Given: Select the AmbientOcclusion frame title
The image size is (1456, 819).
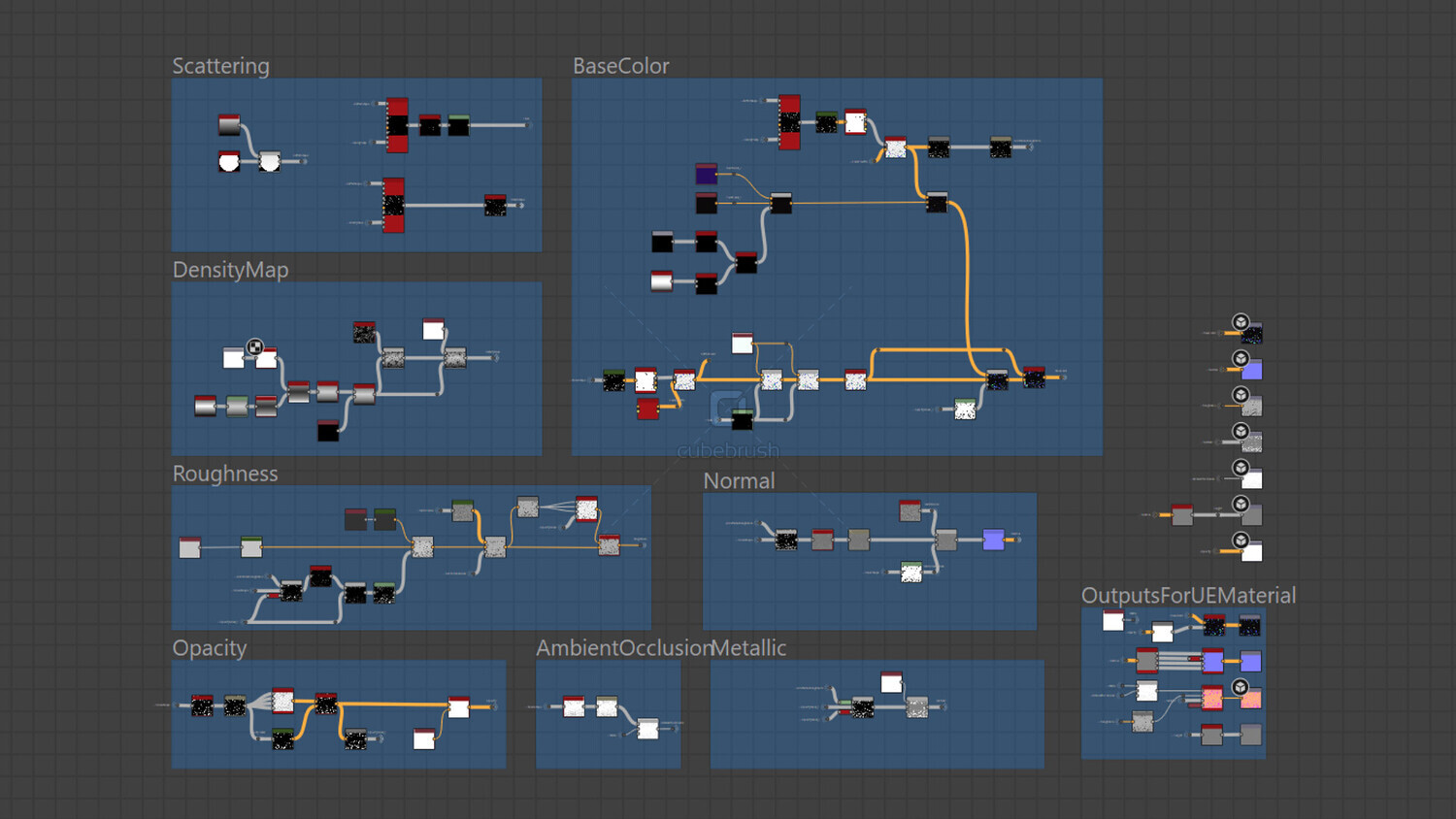Looking at the screenshot, I should coord(624,648).
